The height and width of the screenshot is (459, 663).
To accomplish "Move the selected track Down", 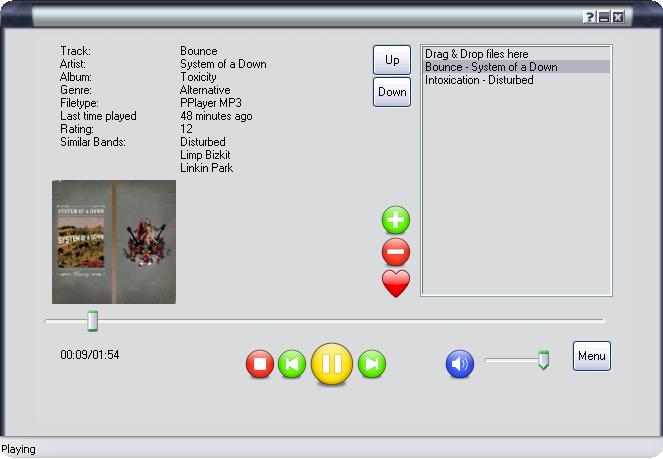I will pos(392,92).
